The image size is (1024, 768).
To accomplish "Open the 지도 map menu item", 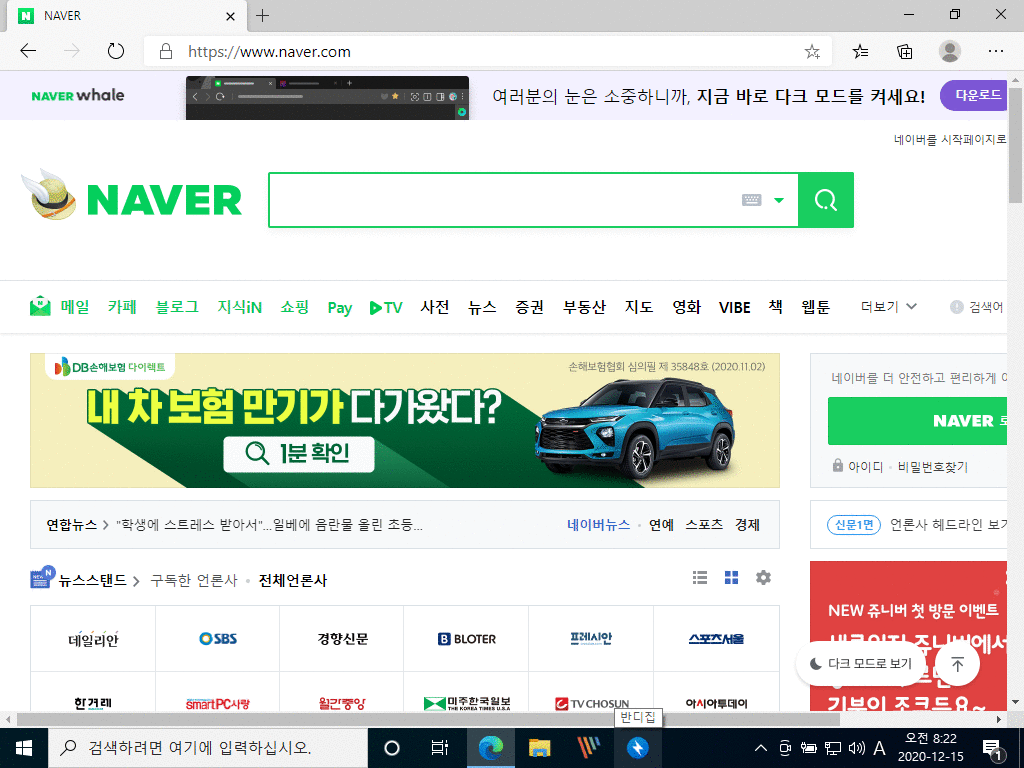I will coord(639,306).
